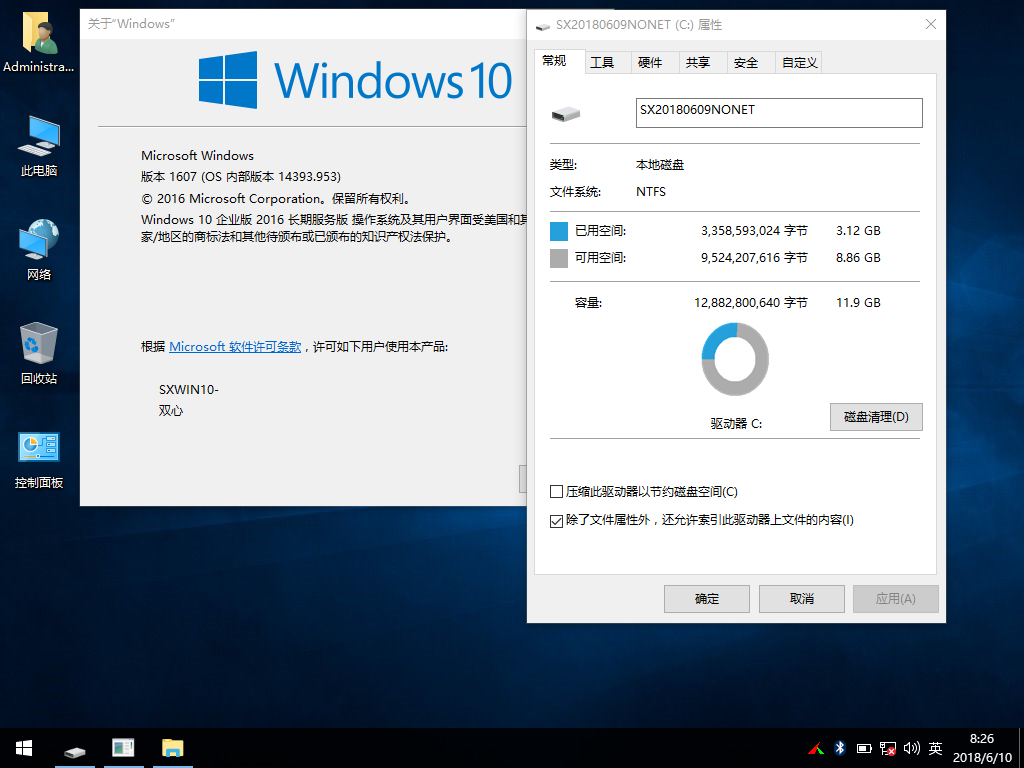The height and width of the screenshot is (768, 1024).
Task: Click the volume speaker tray icon
Action: [912, 748]
